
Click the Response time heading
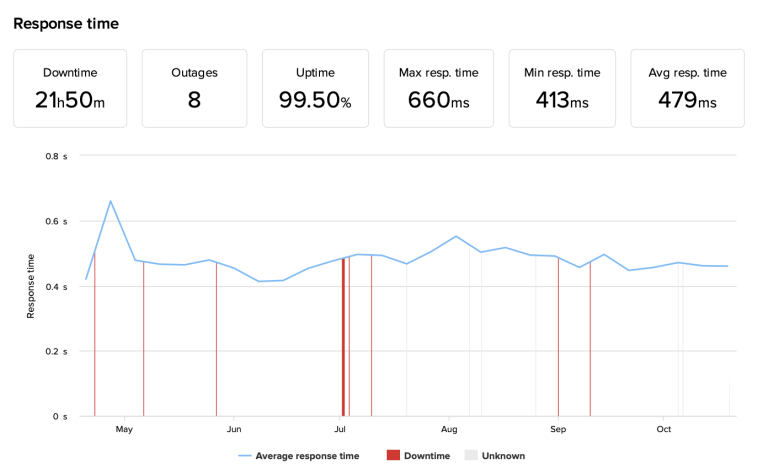[66, 24]
